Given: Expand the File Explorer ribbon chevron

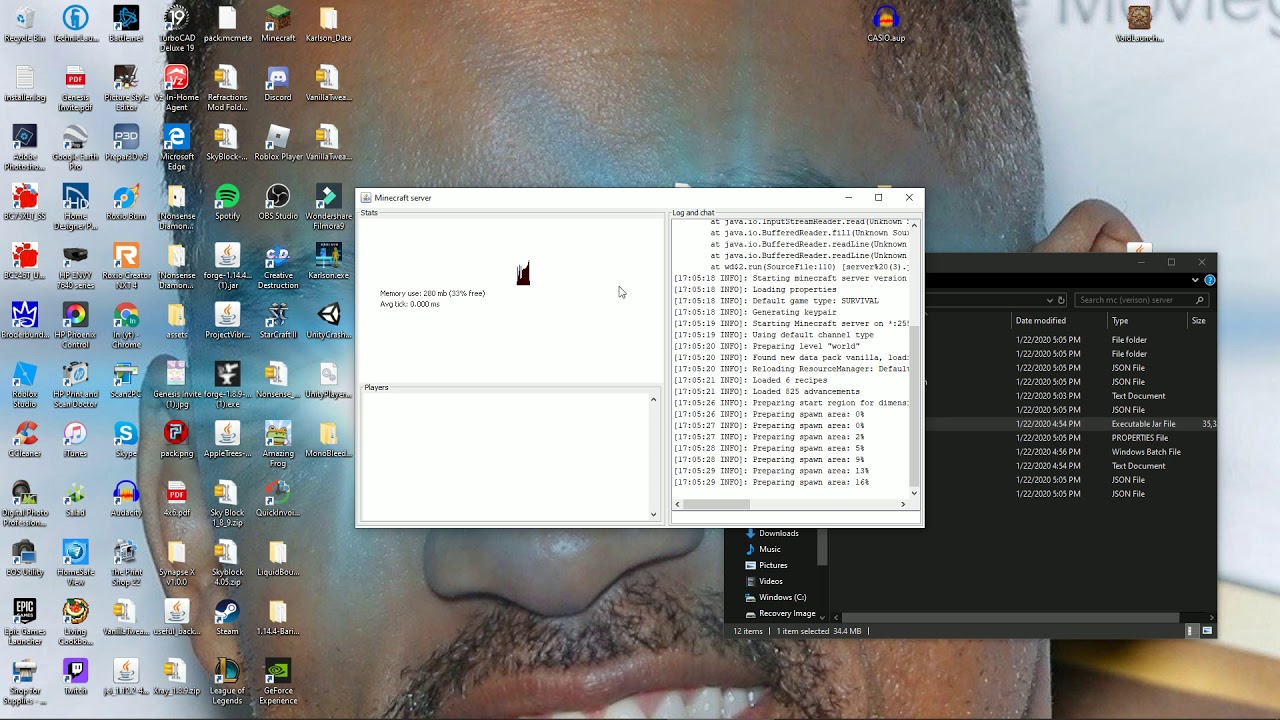Looking at the screenshot, I should coord(1194,280).
